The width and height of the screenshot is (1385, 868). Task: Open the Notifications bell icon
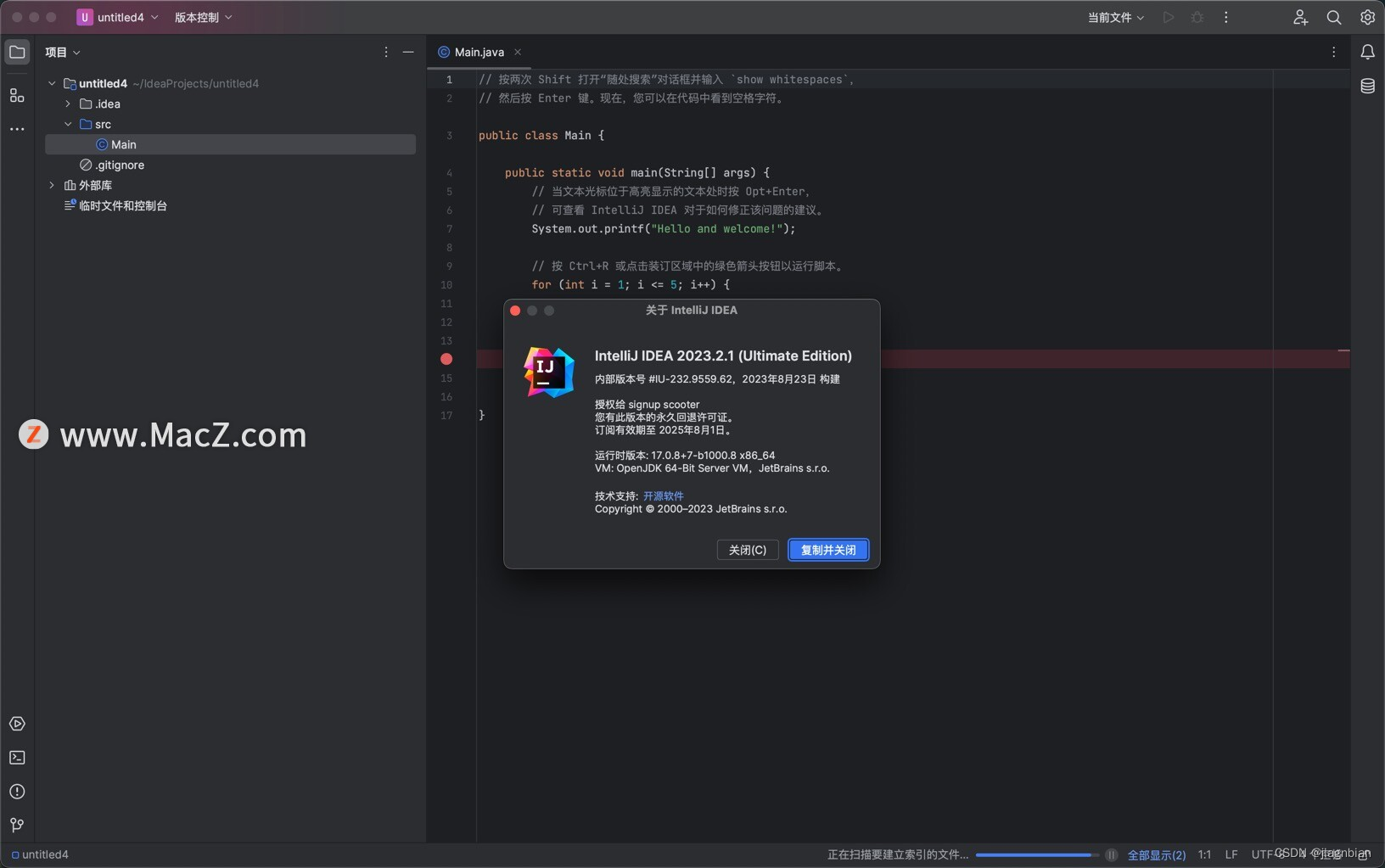(x=1368, y=53)
